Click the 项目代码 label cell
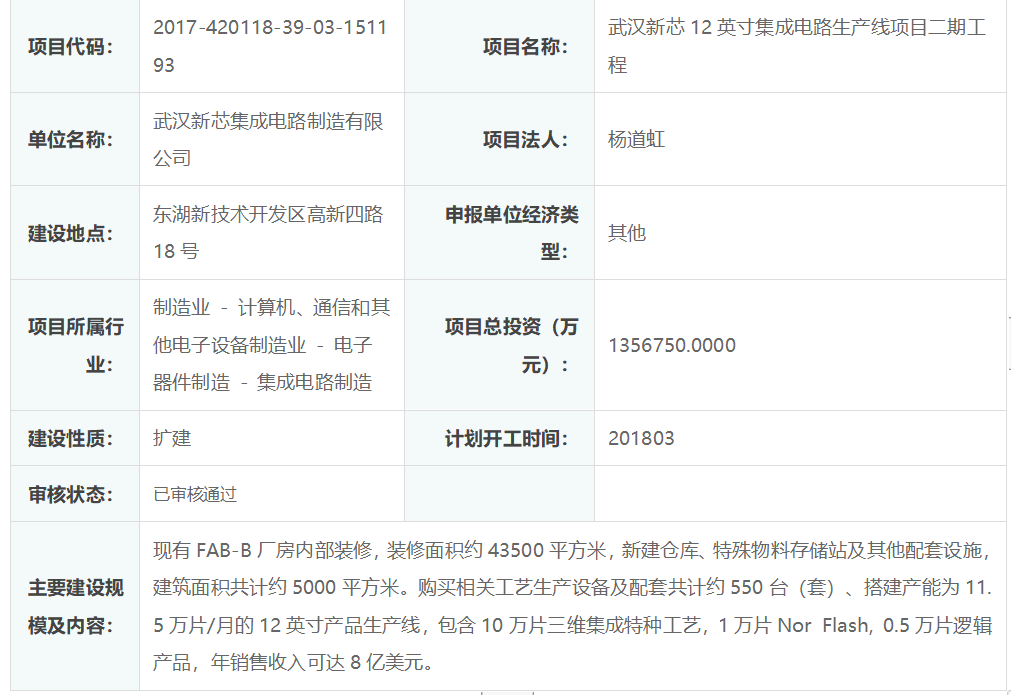This screenshot has width=1011, height=695. click(75, 46)
